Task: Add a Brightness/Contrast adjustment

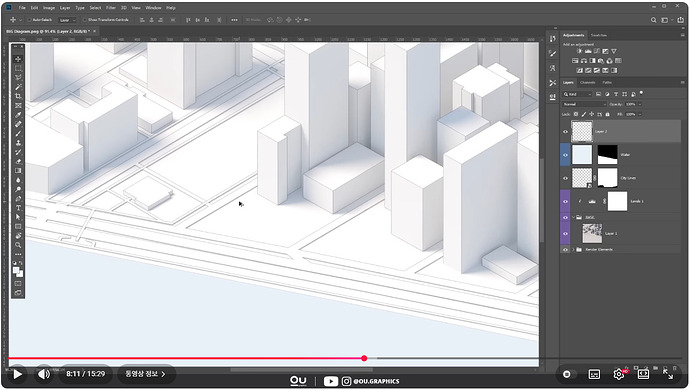Action: coord(579,51)
